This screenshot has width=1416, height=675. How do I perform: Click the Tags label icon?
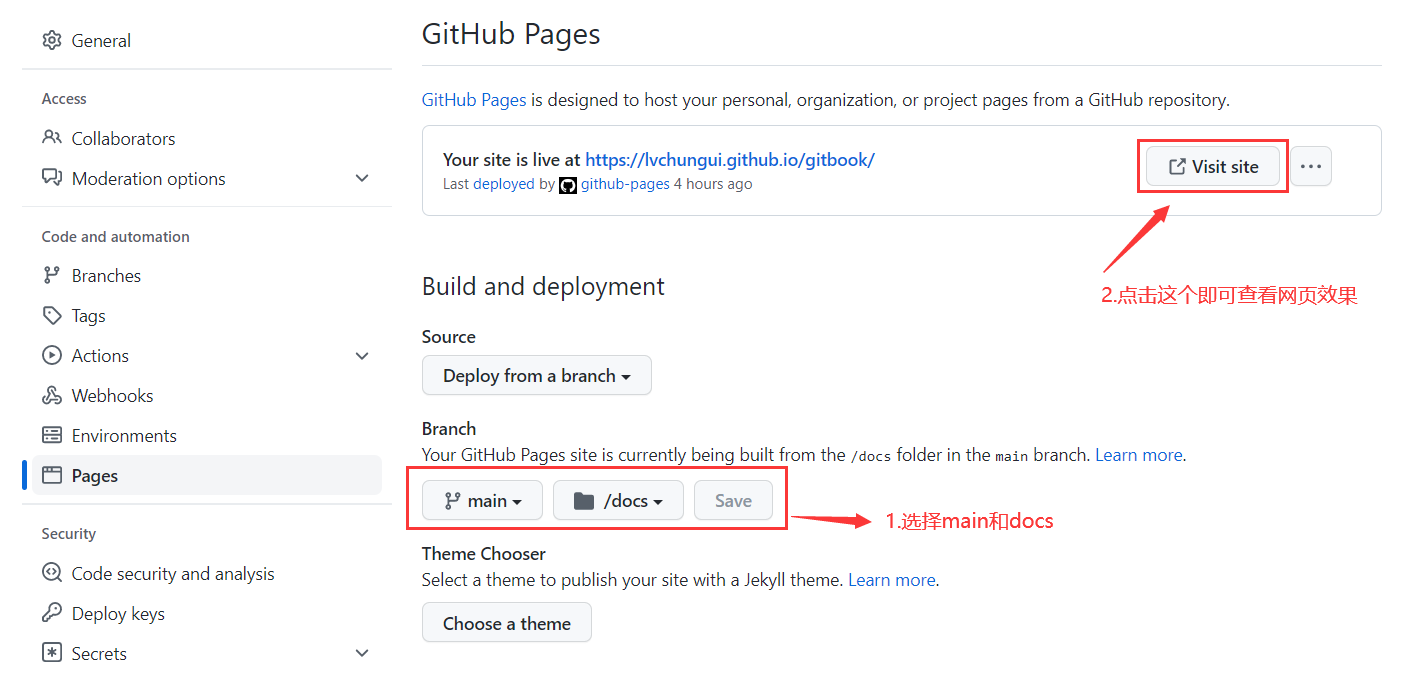[52, 315]
